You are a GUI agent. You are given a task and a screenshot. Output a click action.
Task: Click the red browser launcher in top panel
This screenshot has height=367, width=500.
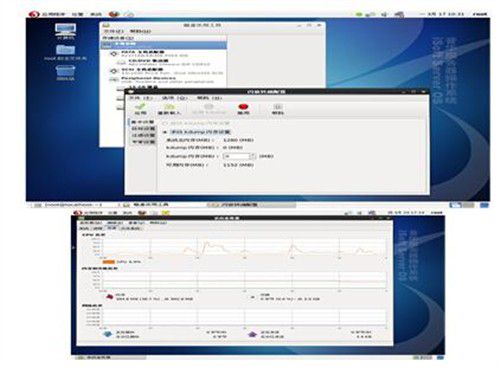[114, 14]
